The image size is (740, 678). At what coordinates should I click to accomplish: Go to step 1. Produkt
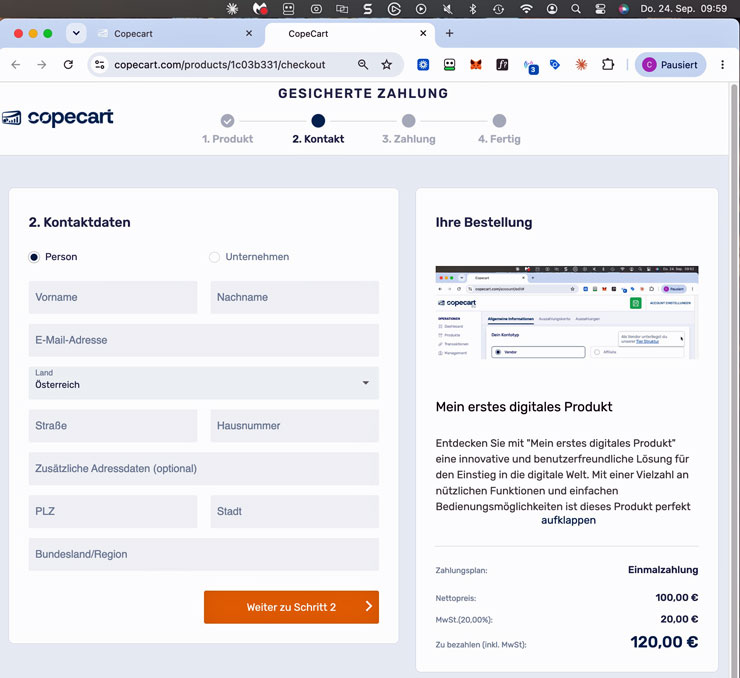(x=227, y=129)
